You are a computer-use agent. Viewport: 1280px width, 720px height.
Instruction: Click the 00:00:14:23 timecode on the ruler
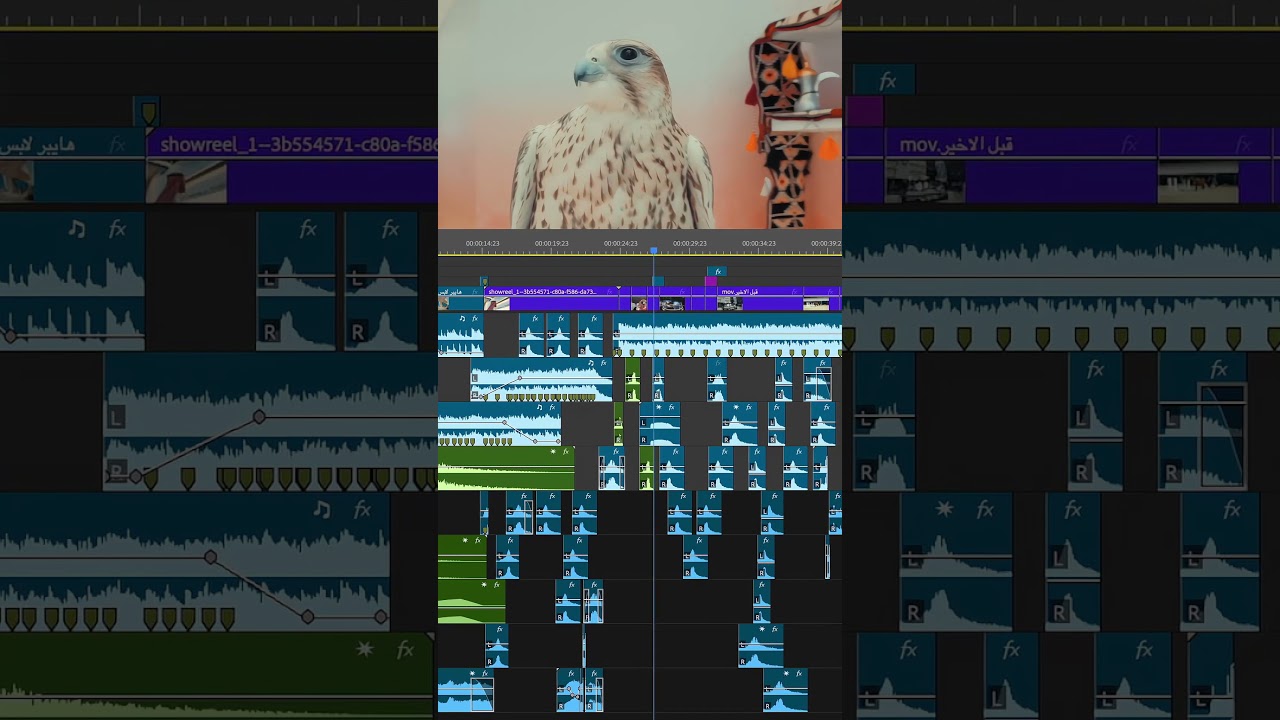[482, 243]
